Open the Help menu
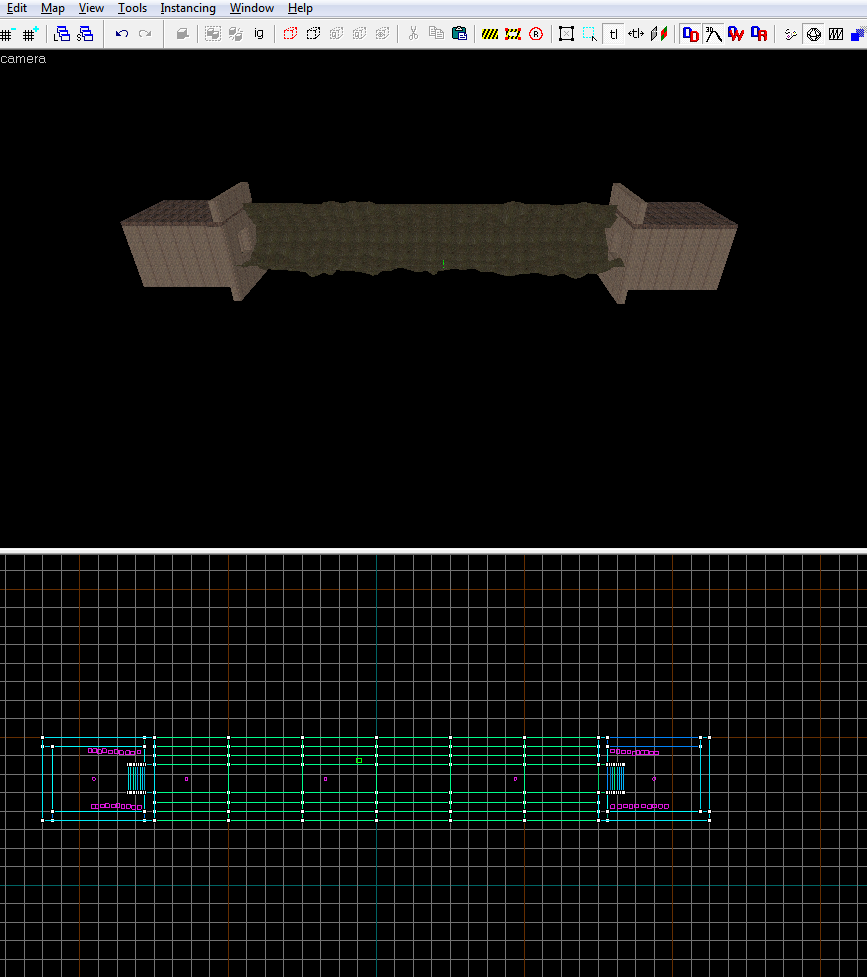 [300, 8]
